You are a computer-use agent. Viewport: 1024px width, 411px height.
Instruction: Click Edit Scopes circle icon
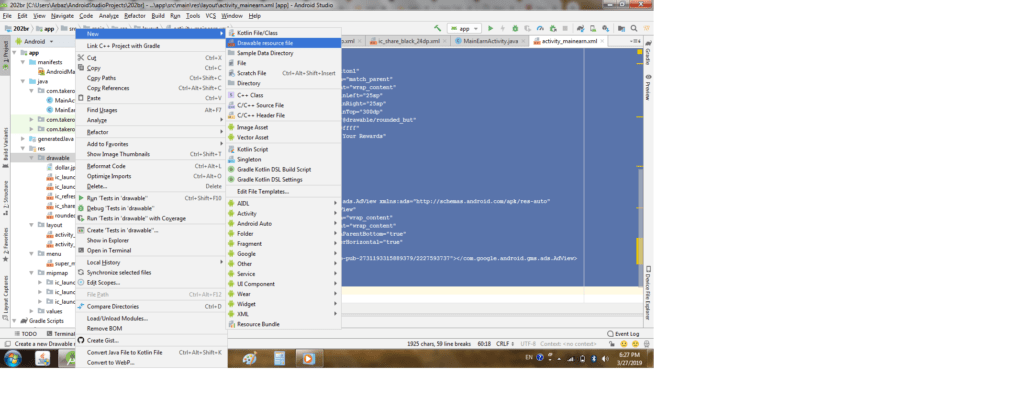coord(81,282)
